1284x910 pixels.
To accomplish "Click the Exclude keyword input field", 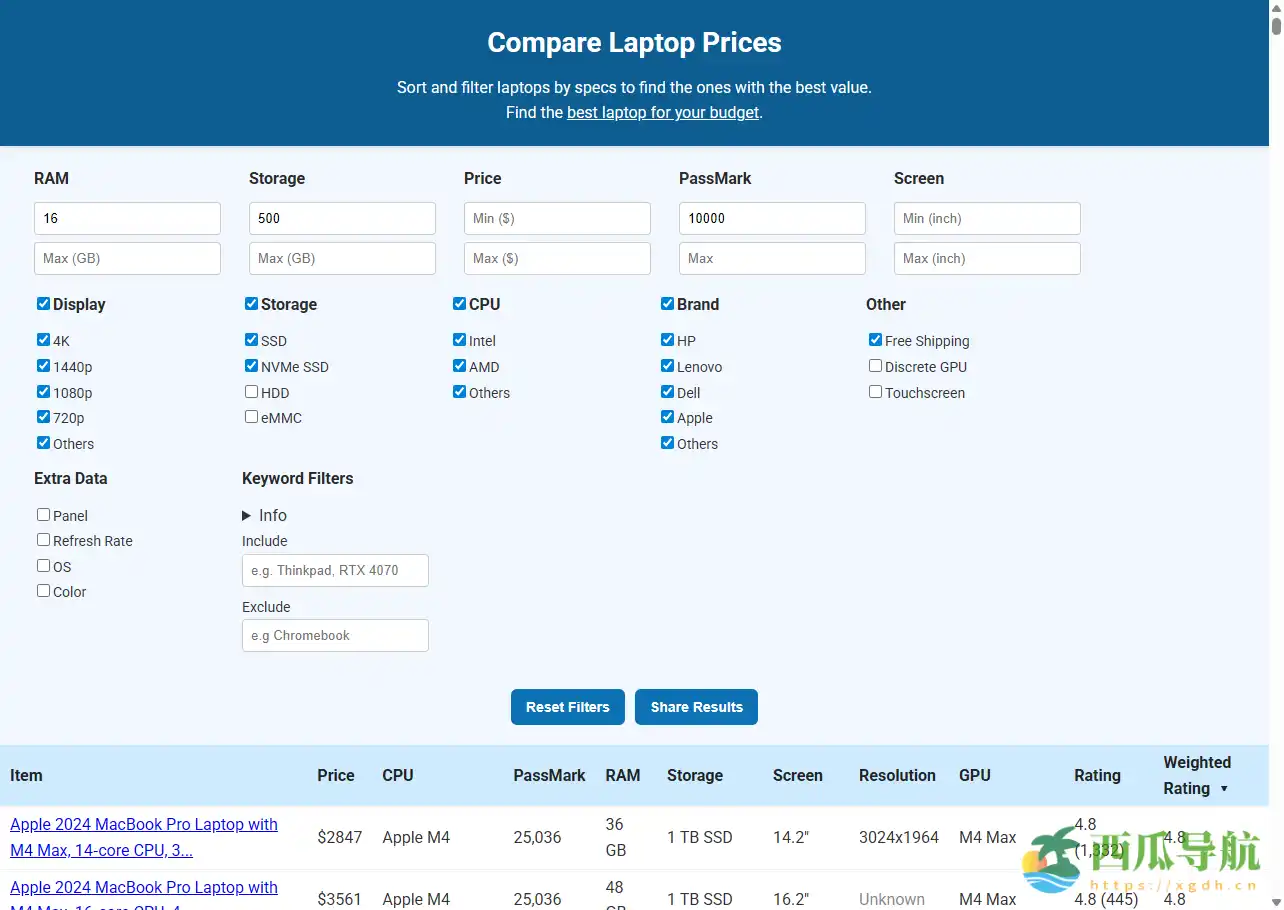I will (335, 635).
